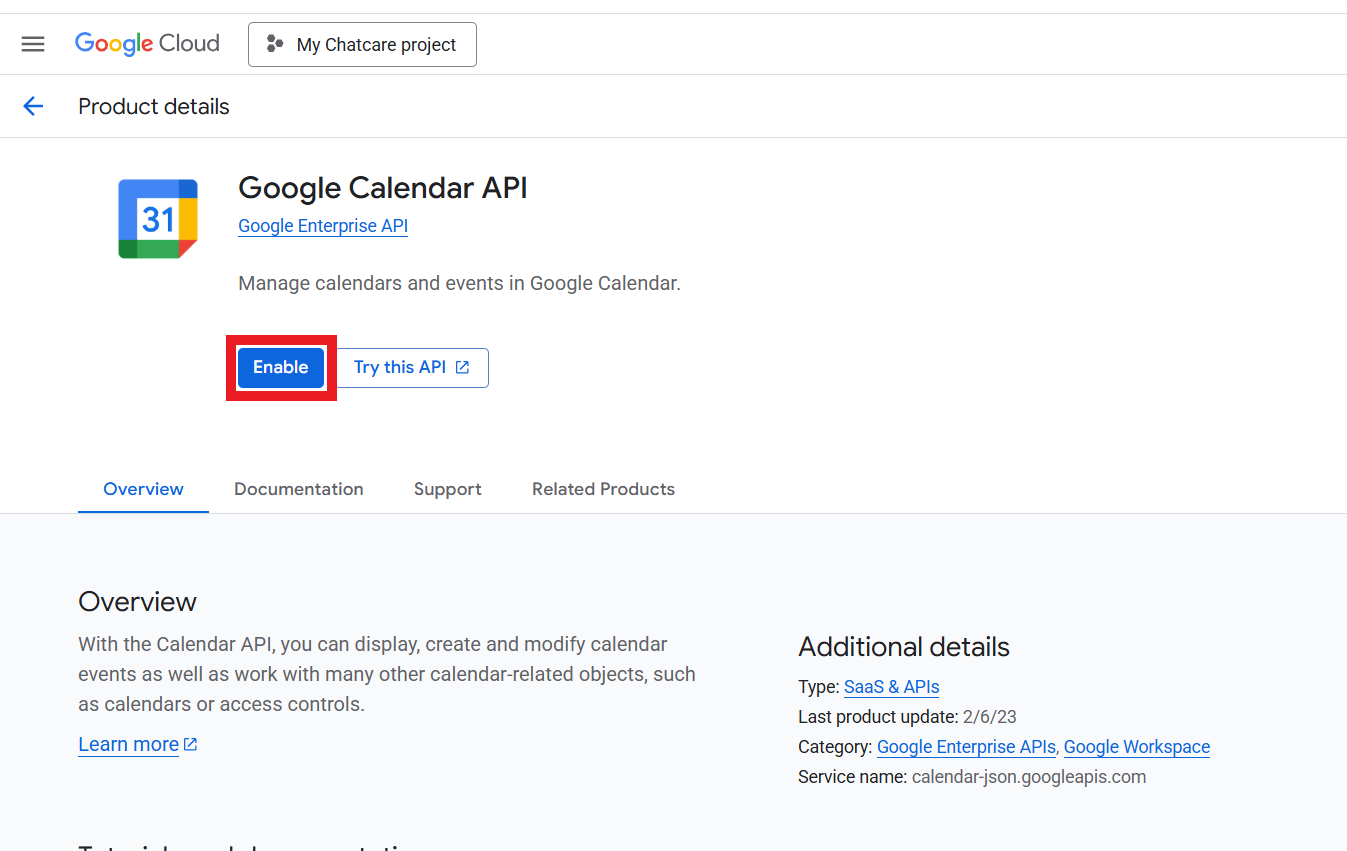
Task: Open the Support tab
Action: point(448,489)
